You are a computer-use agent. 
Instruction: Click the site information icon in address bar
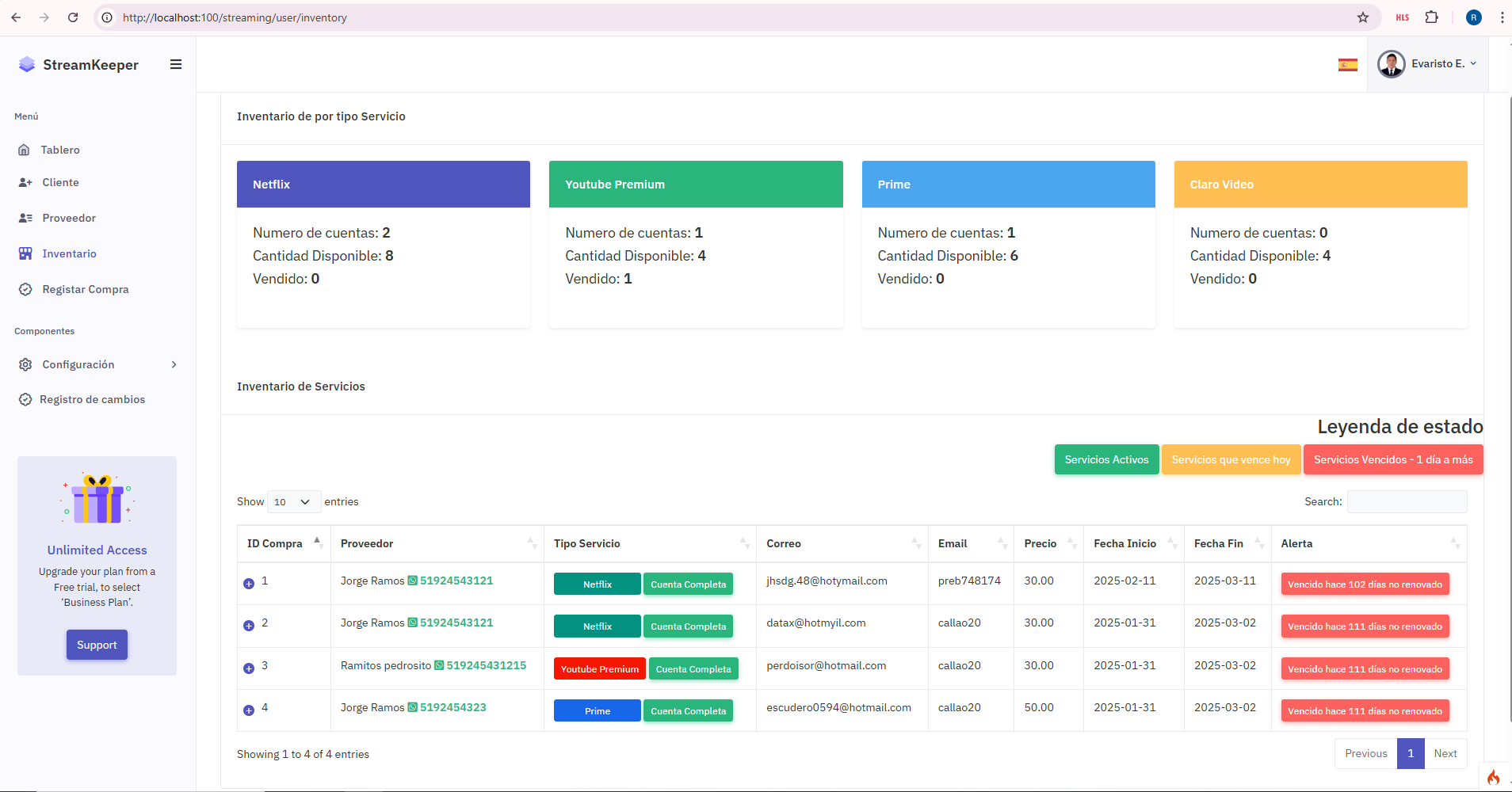click(107, 17)
